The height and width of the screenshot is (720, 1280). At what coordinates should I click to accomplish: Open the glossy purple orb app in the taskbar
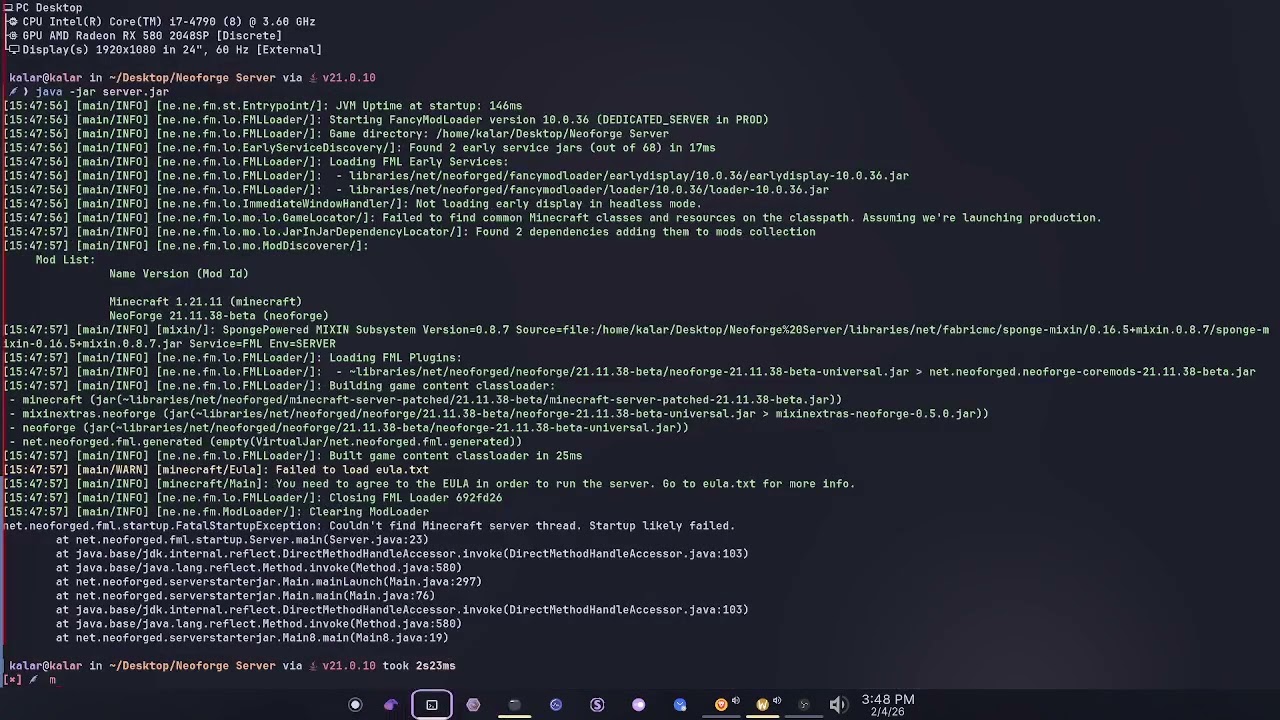(638, 705)
